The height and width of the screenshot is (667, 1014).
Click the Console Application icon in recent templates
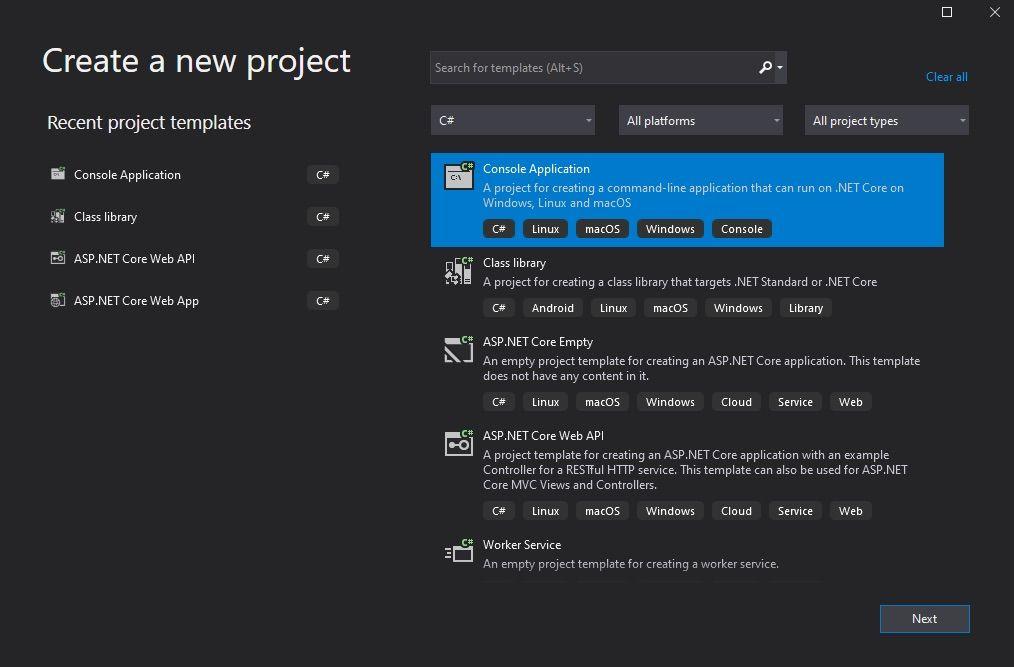click(57, 174)
